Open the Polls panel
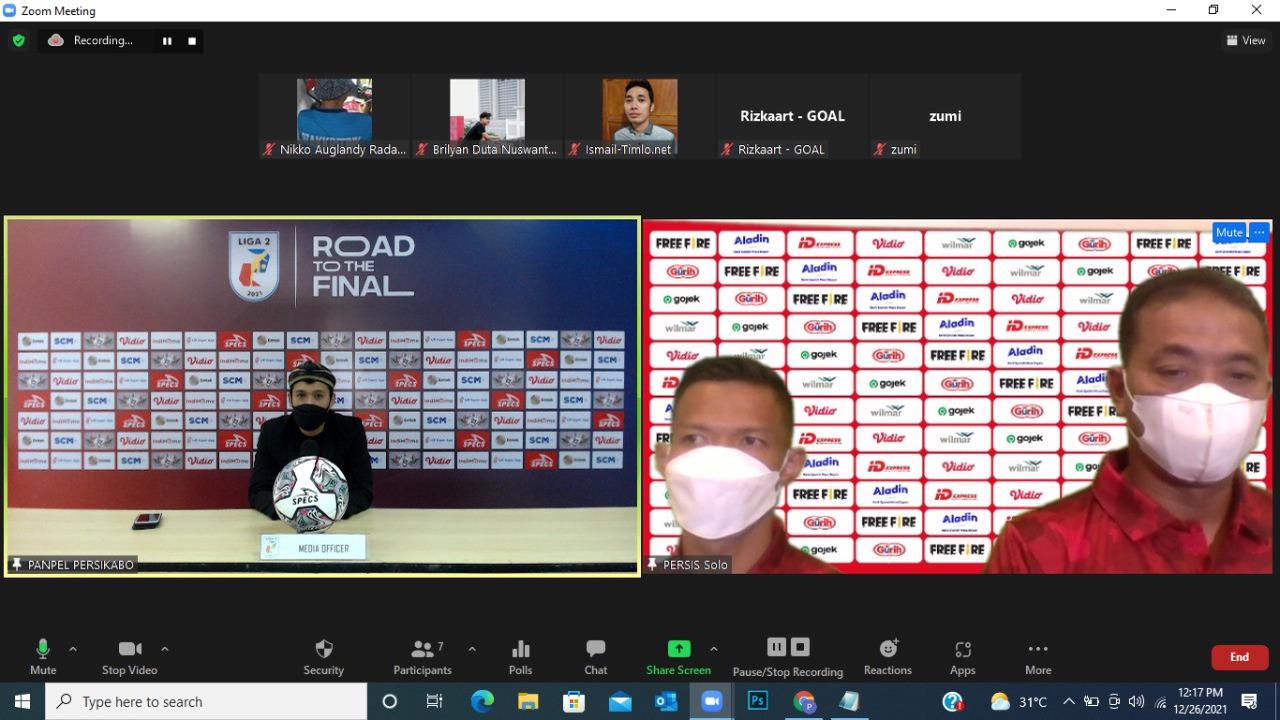The width and height of the screenshot is (1280, 720). 520,655
